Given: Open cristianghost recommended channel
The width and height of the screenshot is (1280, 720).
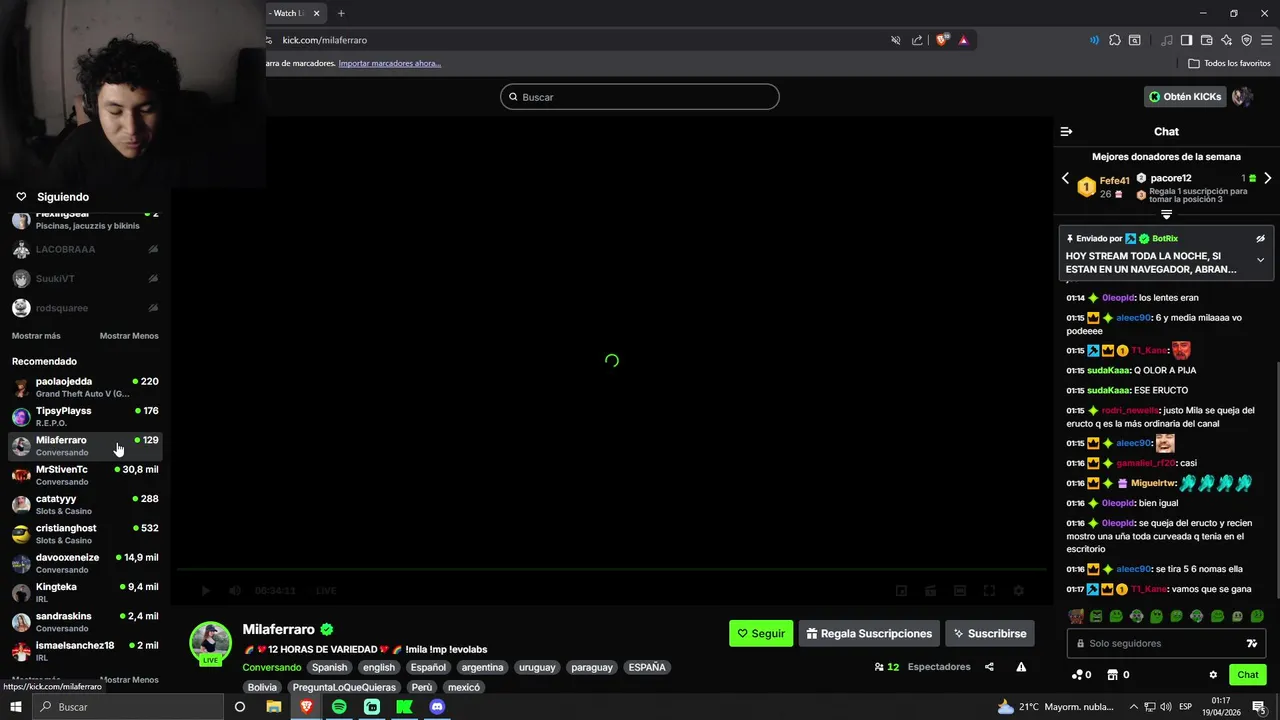Looking at the screenshot, I should [x=85, y=533].
